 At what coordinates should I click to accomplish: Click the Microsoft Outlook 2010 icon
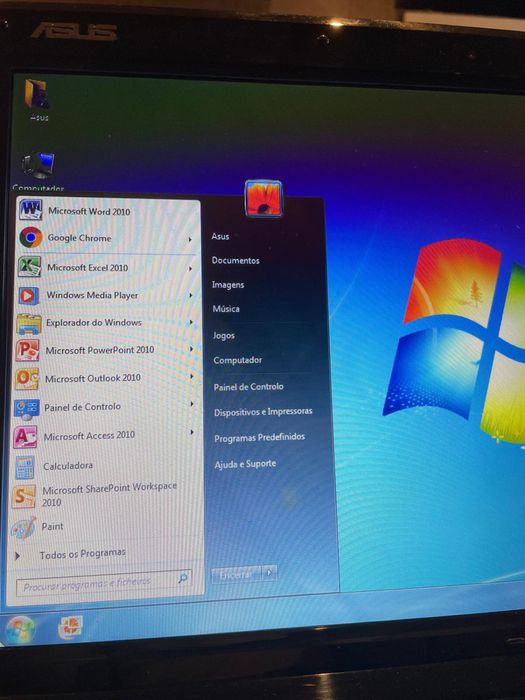click(x=27, y=379)
